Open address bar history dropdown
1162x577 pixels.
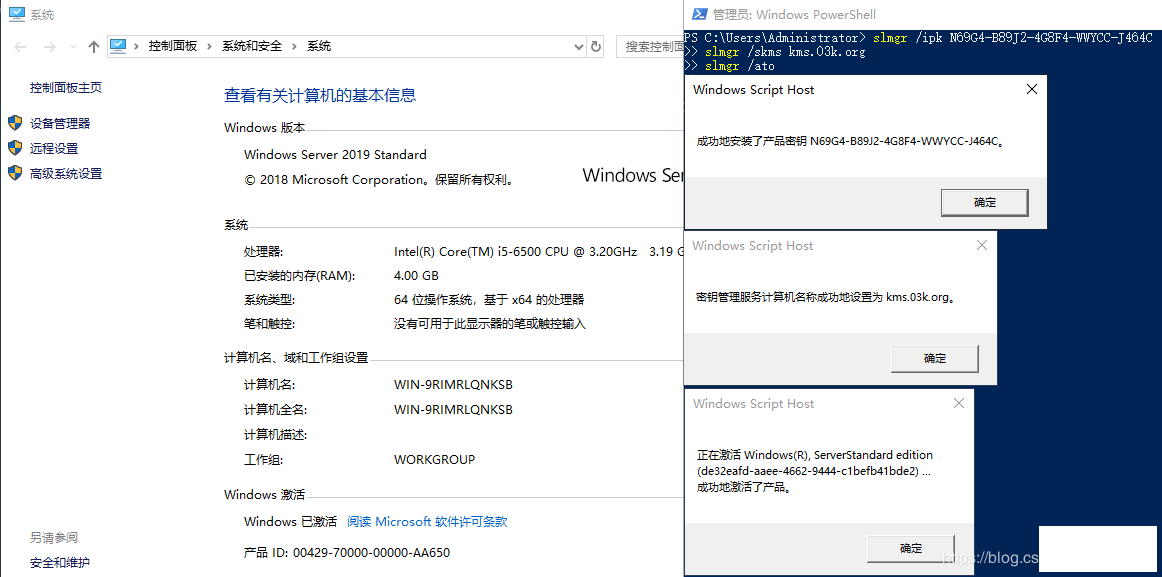pos(580,47)
